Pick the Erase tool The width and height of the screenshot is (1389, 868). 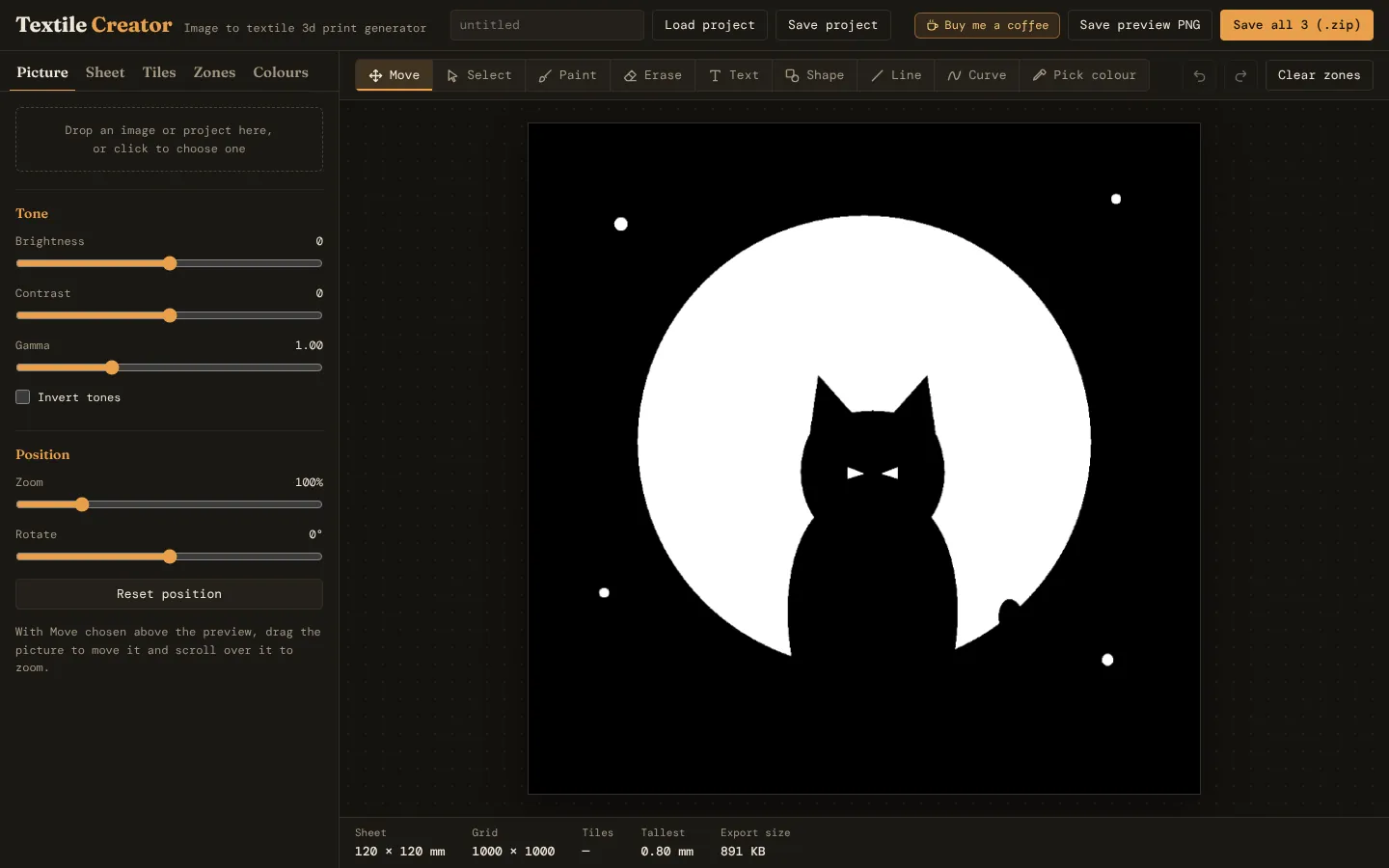tap(653, 75)
